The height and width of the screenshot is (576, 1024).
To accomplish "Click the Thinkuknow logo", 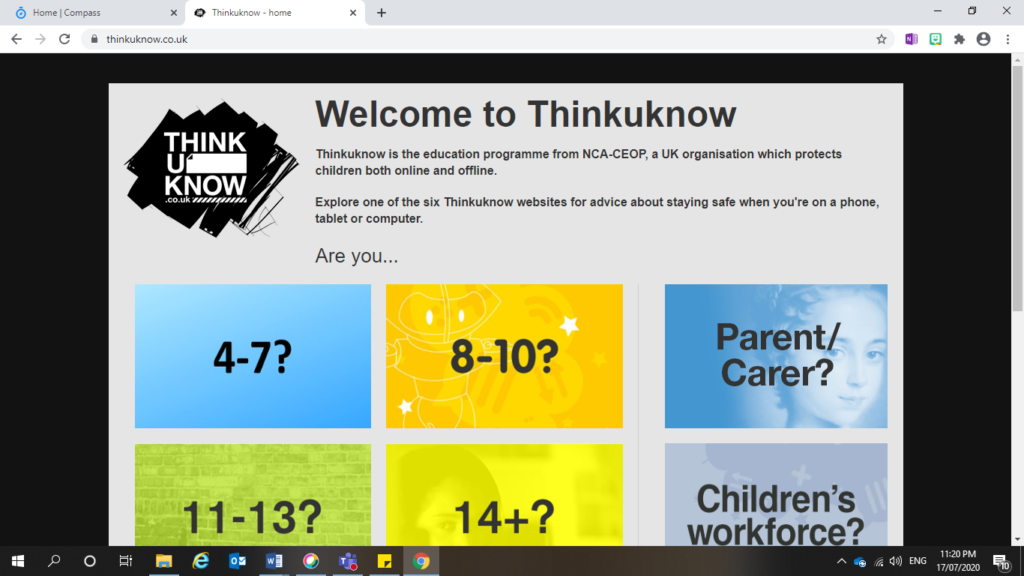I will tap(212, 169).
